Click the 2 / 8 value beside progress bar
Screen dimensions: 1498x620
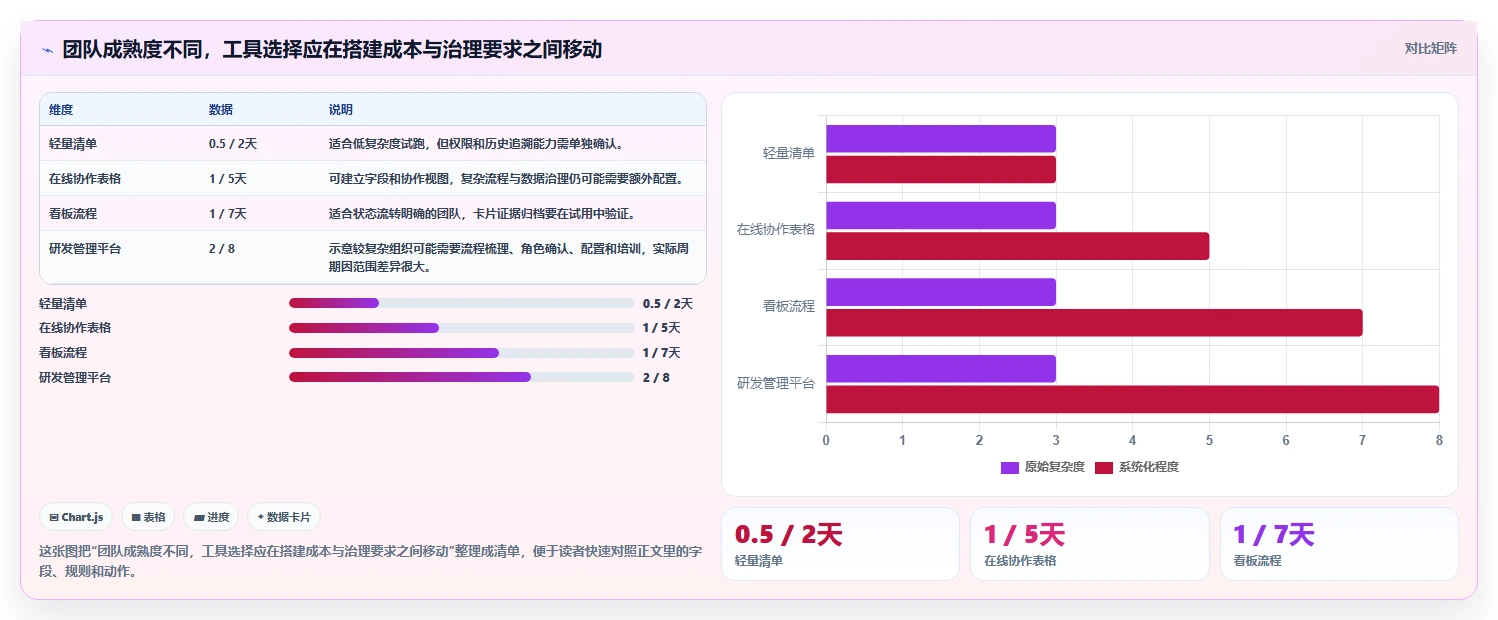point(656,378)
